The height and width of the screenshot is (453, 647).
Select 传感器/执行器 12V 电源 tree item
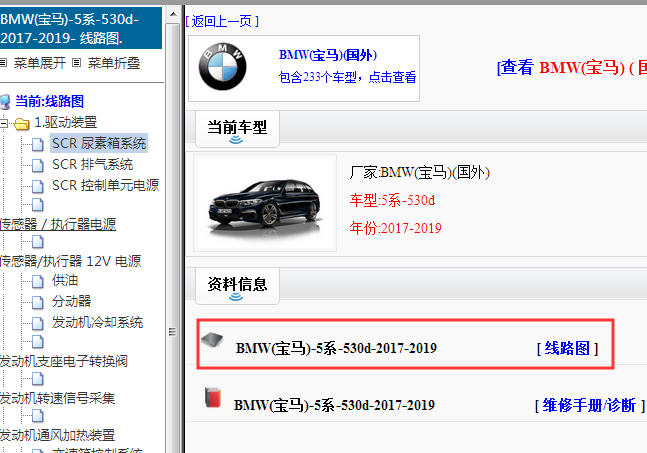71,261
